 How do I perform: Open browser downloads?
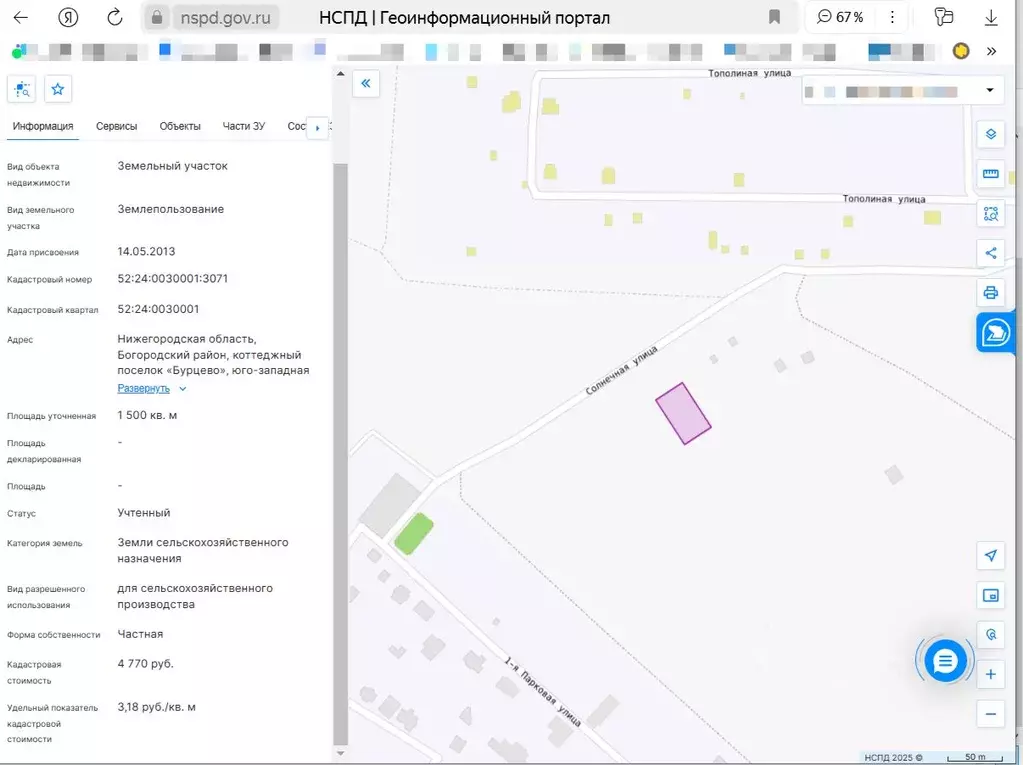pos(991,18)
